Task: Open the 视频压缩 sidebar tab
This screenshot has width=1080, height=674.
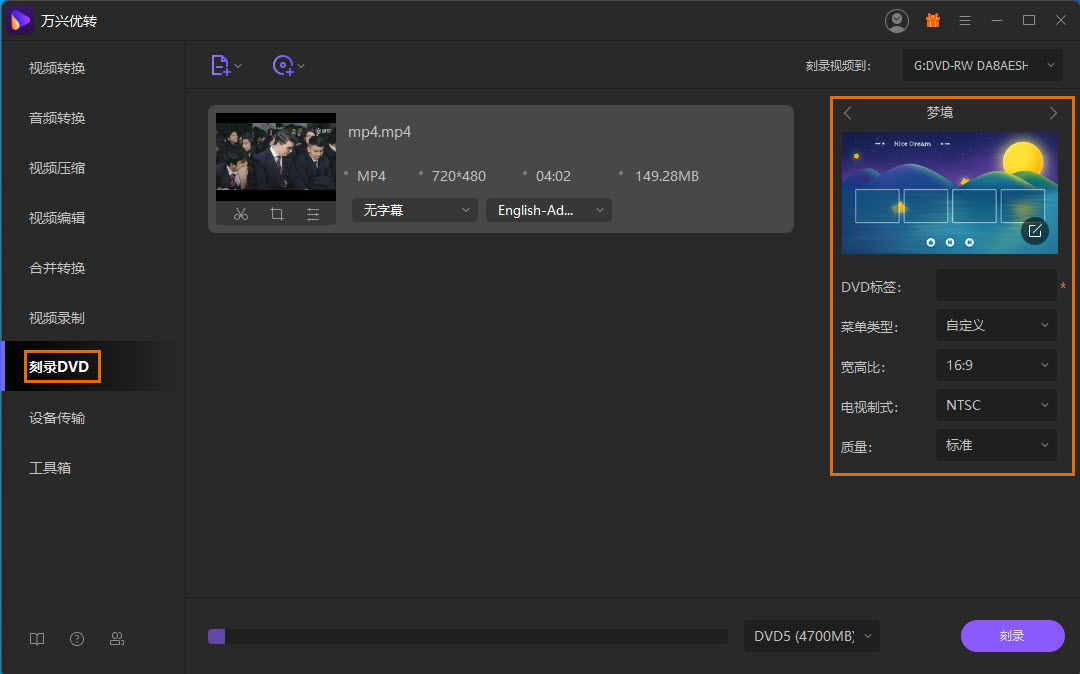Action: point(57,168)
